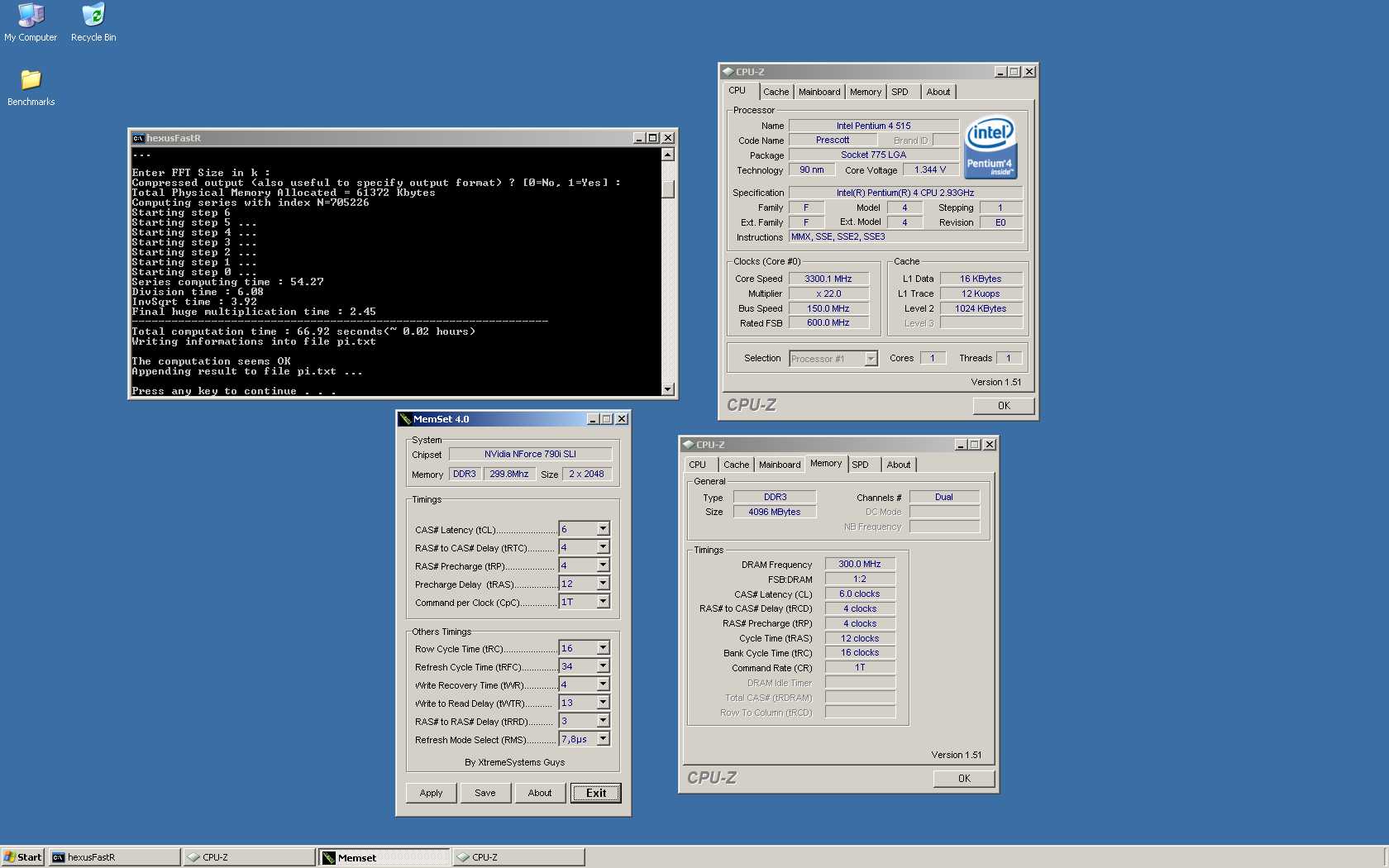Click hexusFastR console scrollbar down arrow

coord(668,389)
